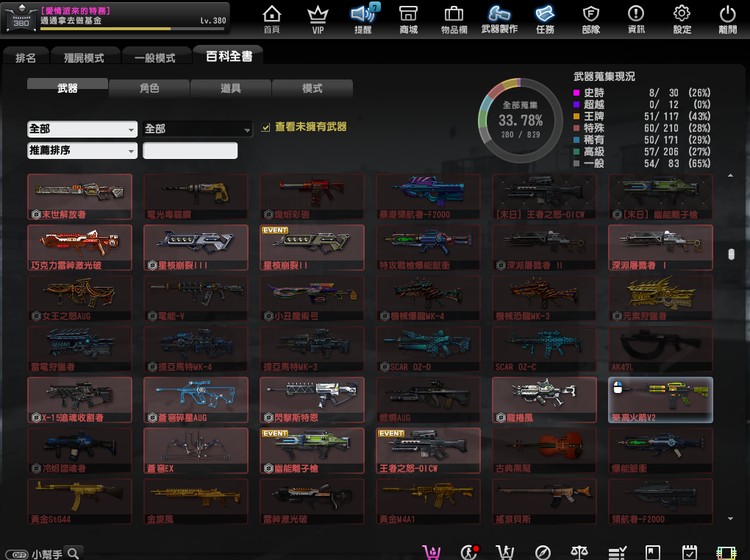Viewport: 750px width, 560px height.
Task: Select the 閃擊斯特恩 weapon card
Action: (x=312, y=400)
